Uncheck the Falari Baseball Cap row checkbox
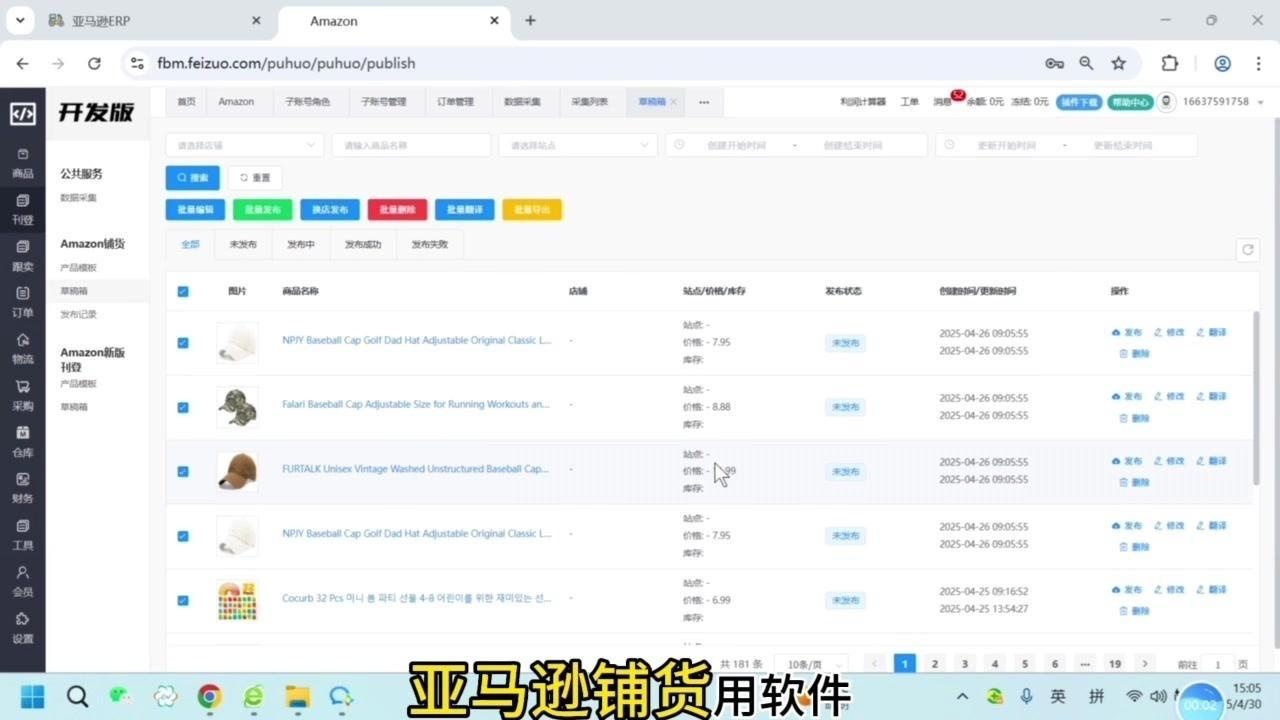Viewport: 1280px width, 720px height. coord(183,407)
